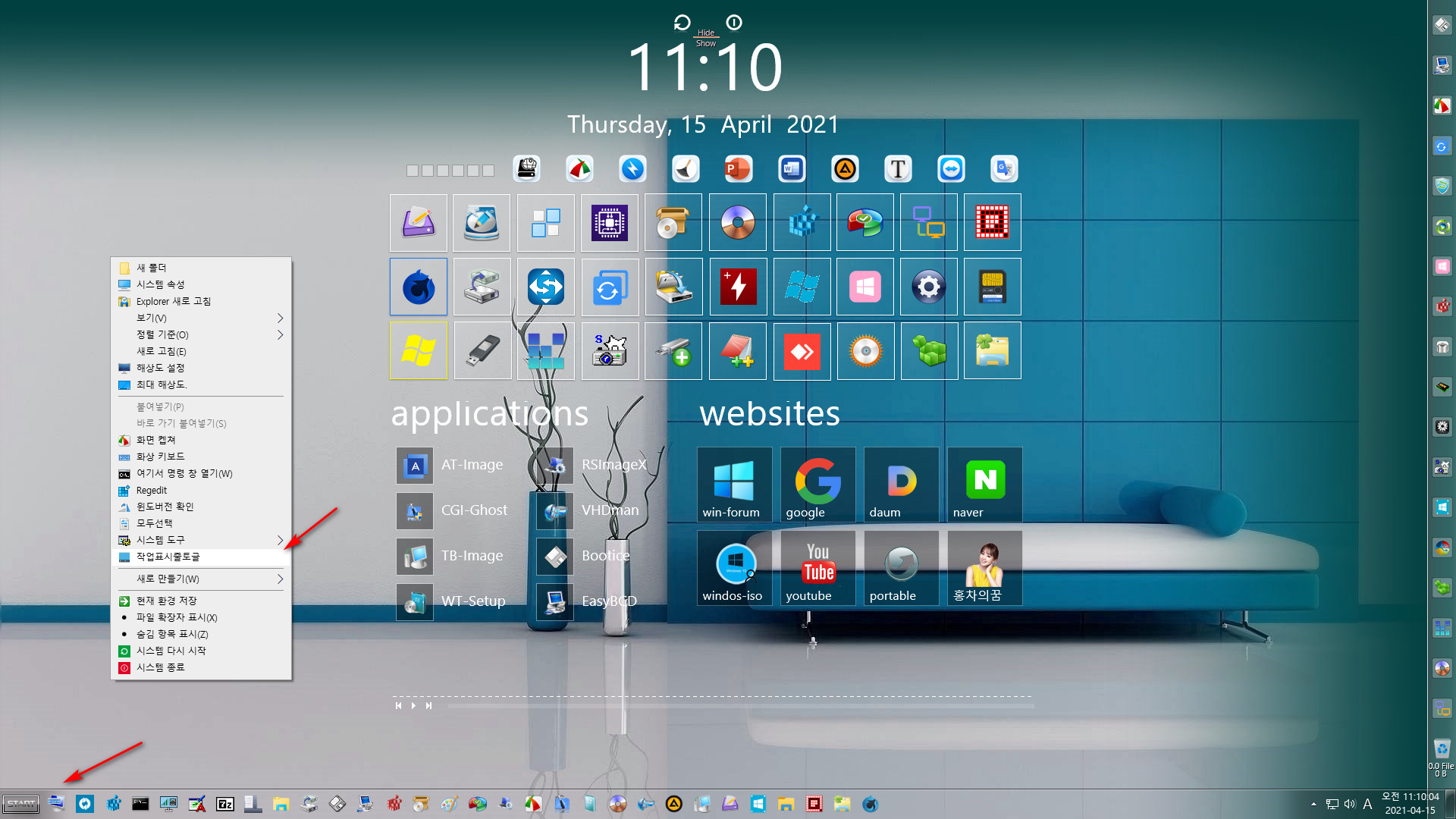1456x819 pixels.
Task: Open the PowerPoint shortcut icon
Action: [738, 168]
